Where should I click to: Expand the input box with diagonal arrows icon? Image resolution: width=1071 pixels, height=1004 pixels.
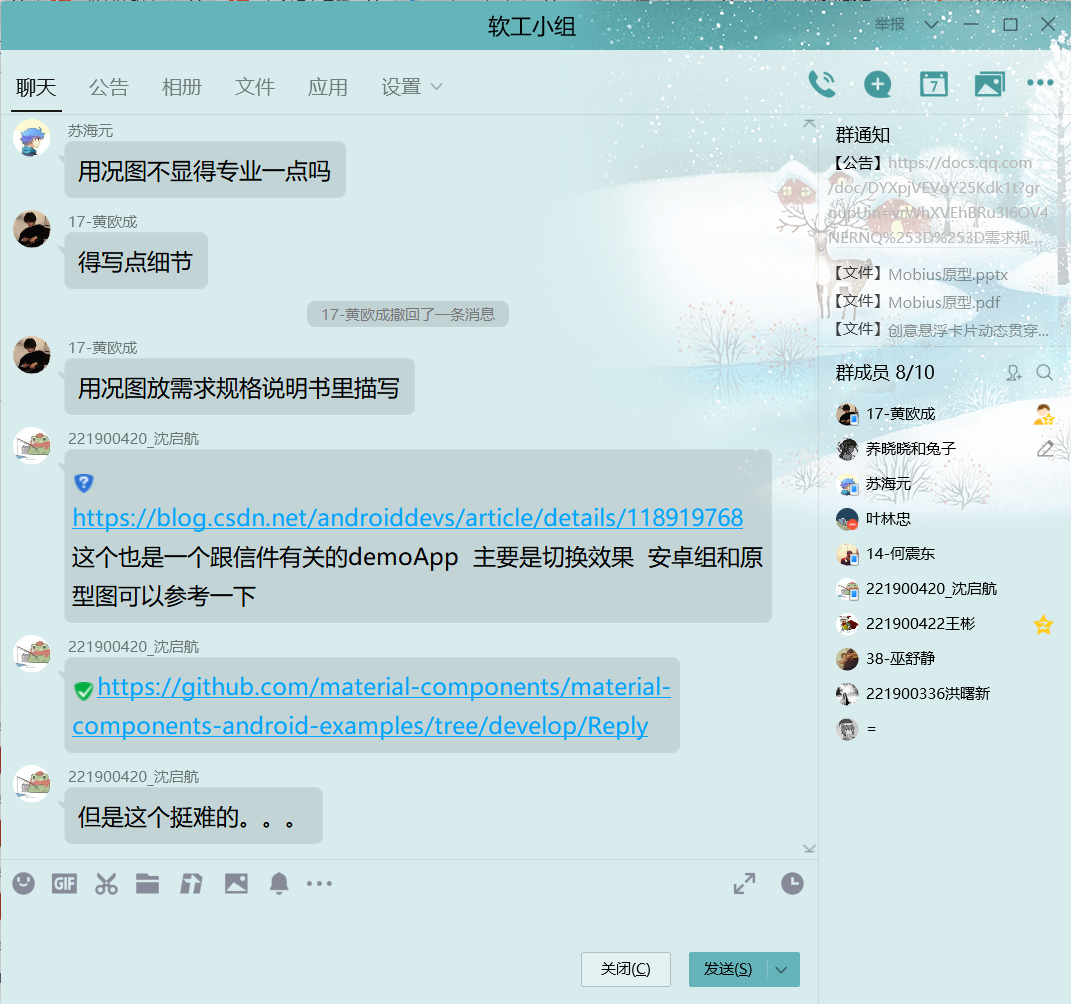[x=745, y=884]
